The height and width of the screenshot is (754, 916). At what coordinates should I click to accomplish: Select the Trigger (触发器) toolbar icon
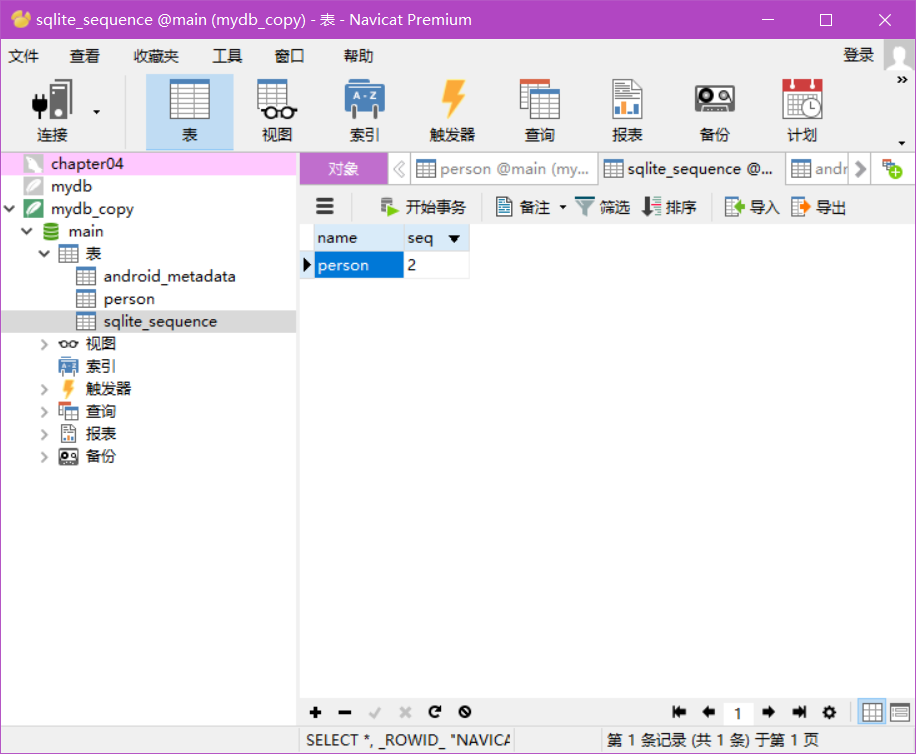point(452,111)
